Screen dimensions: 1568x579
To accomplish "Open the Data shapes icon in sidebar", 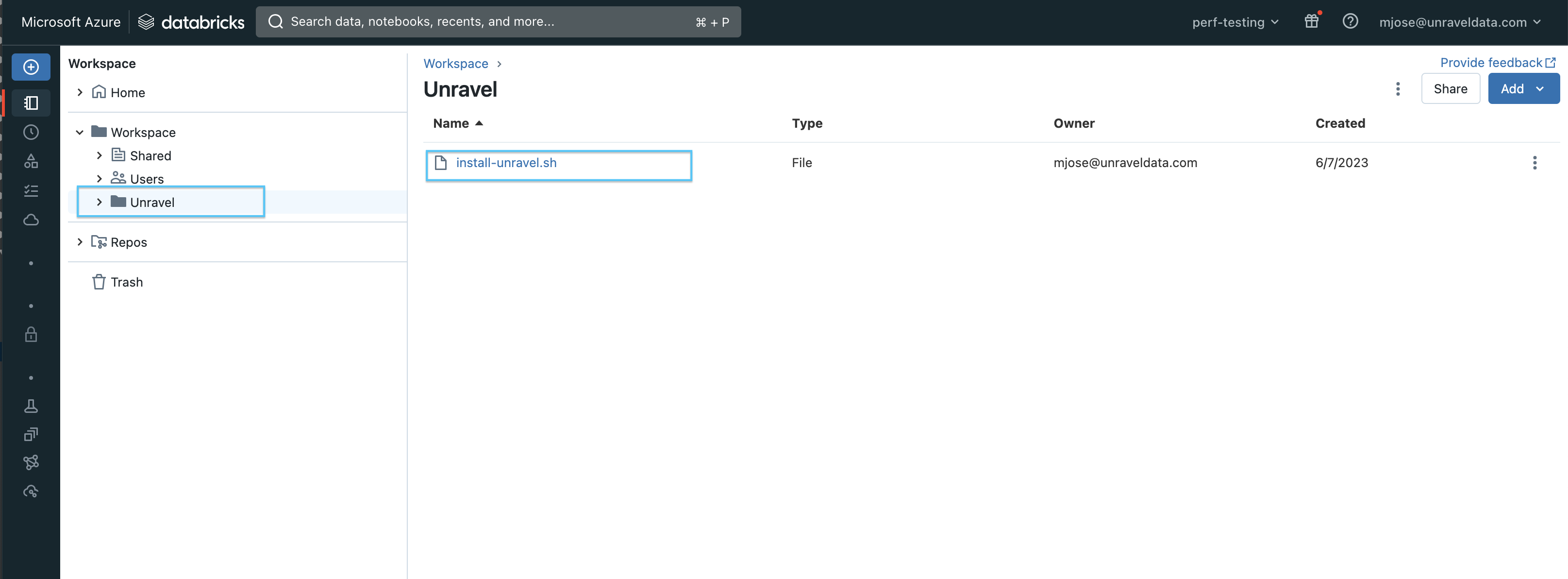I will coord(31,161).
